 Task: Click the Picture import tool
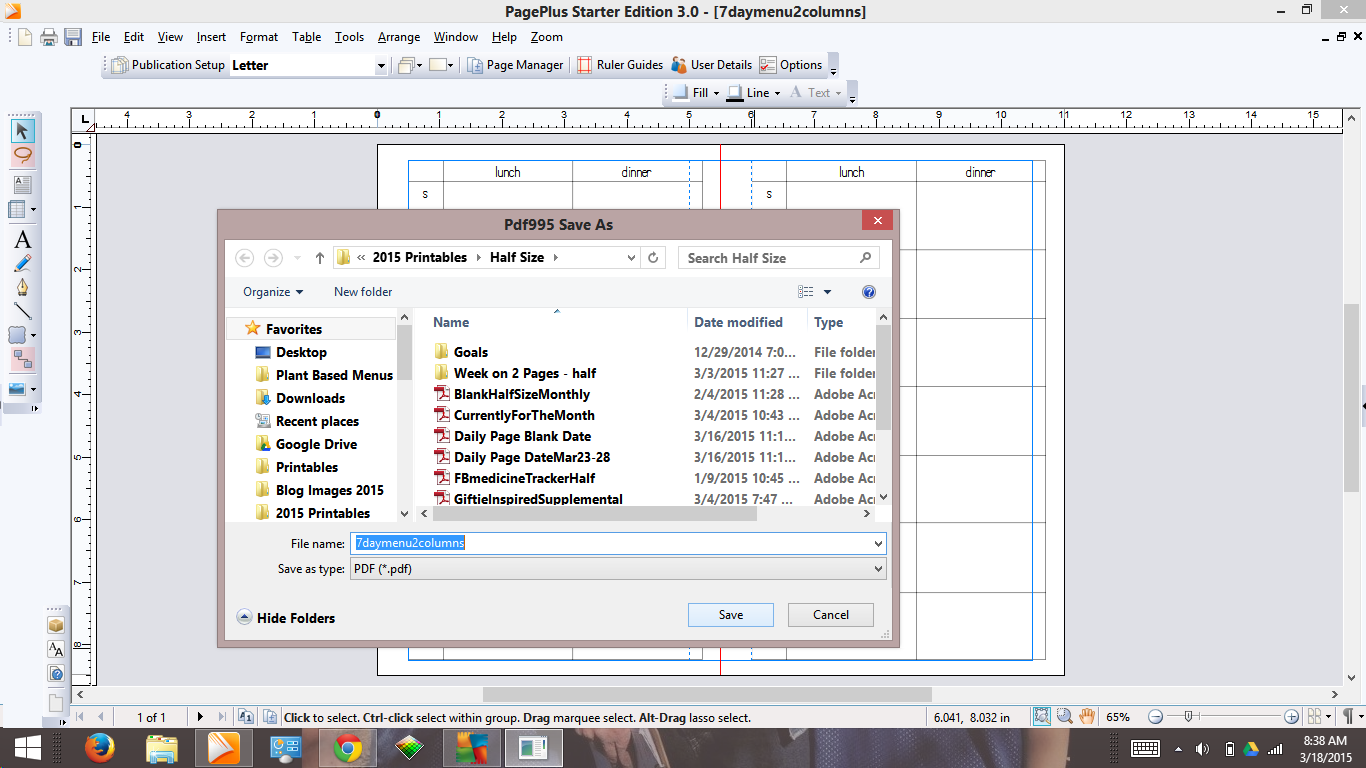[x=18, y=389]
